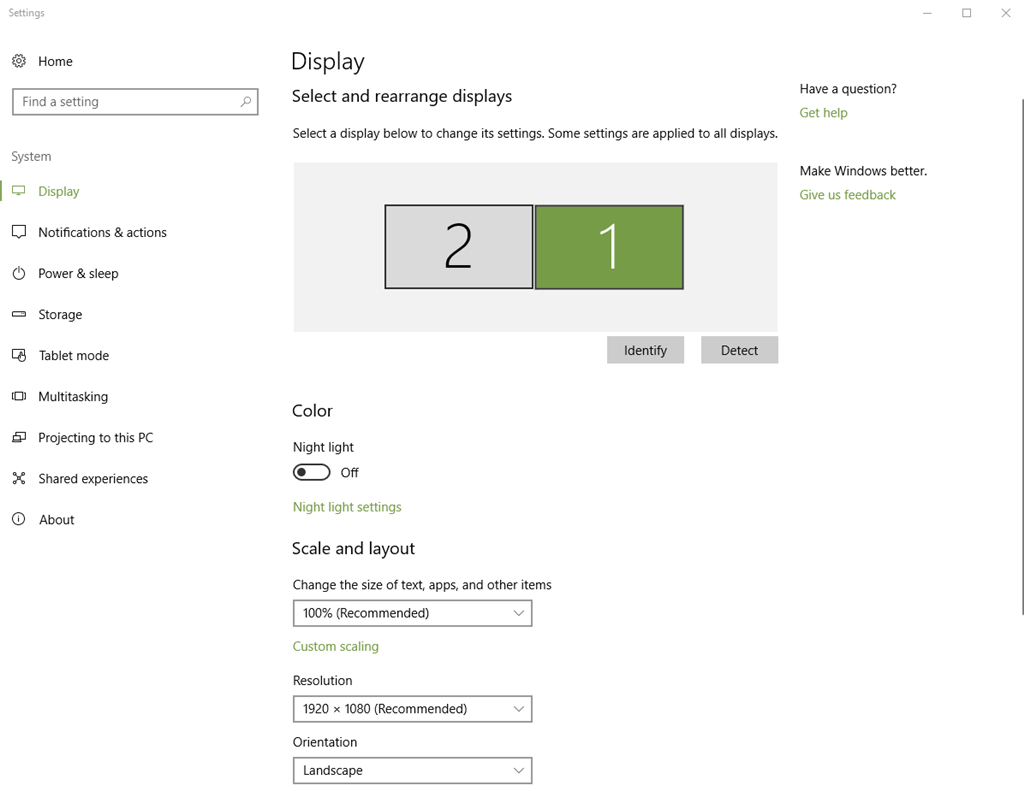Image resolution: width=1024 pixels, height=791 pixels.
Task: Click the Notifications & actions icon
Action: tap(19, 232)
